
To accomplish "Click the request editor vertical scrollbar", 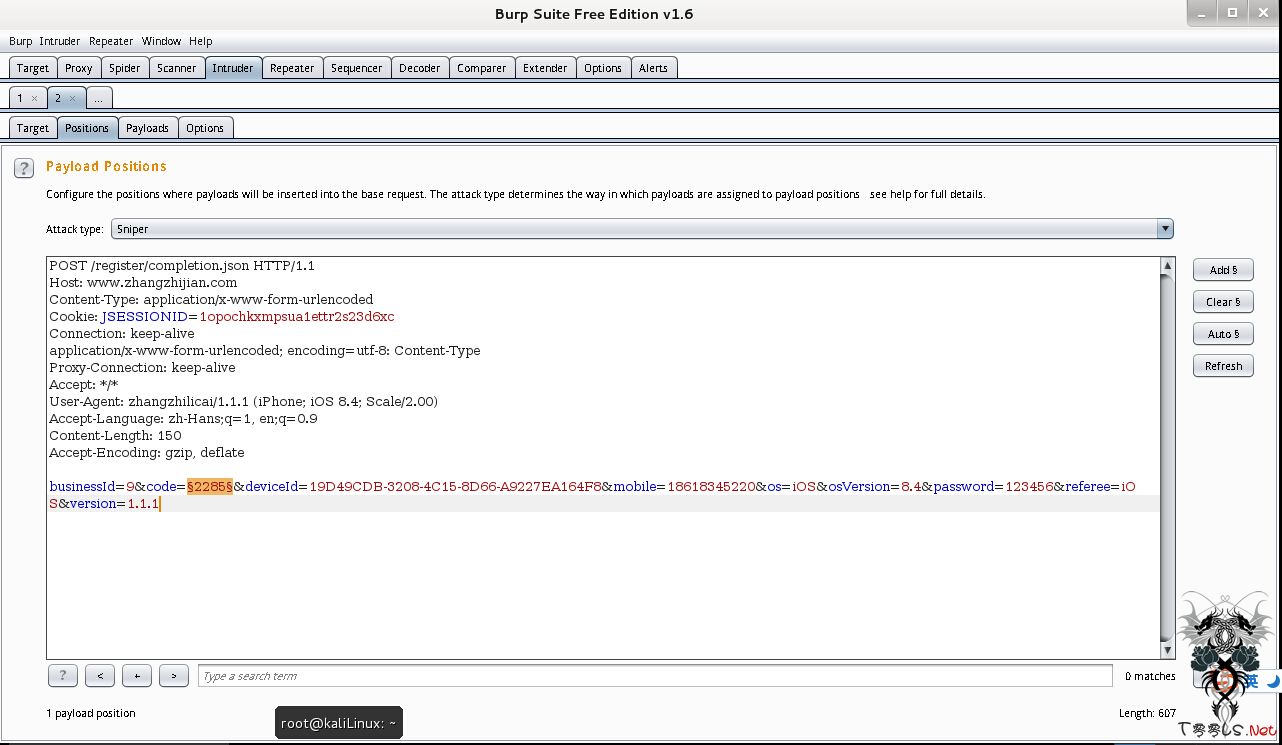I will (1167, 450).
